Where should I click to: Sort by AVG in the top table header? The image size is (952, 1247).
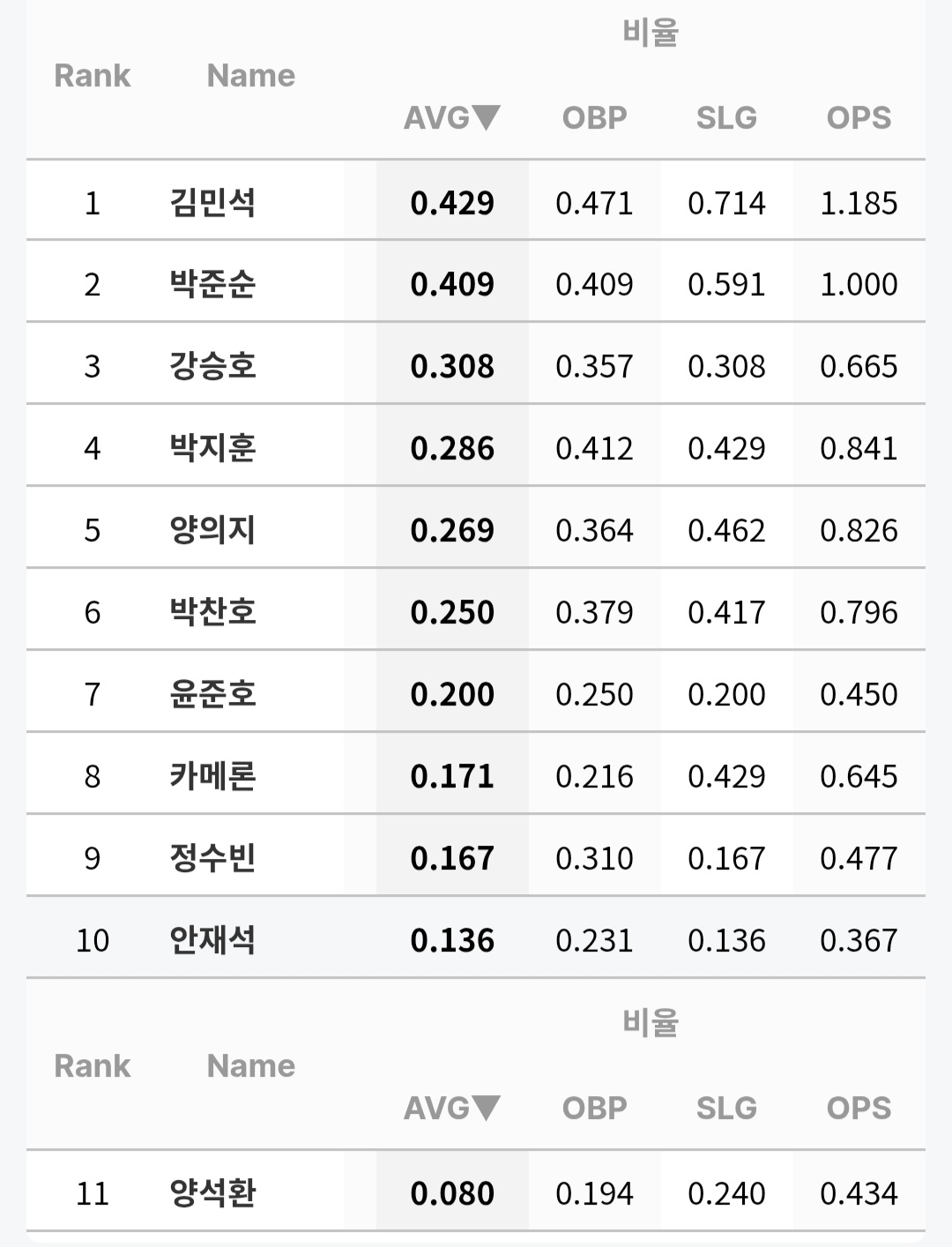point(451,117)
